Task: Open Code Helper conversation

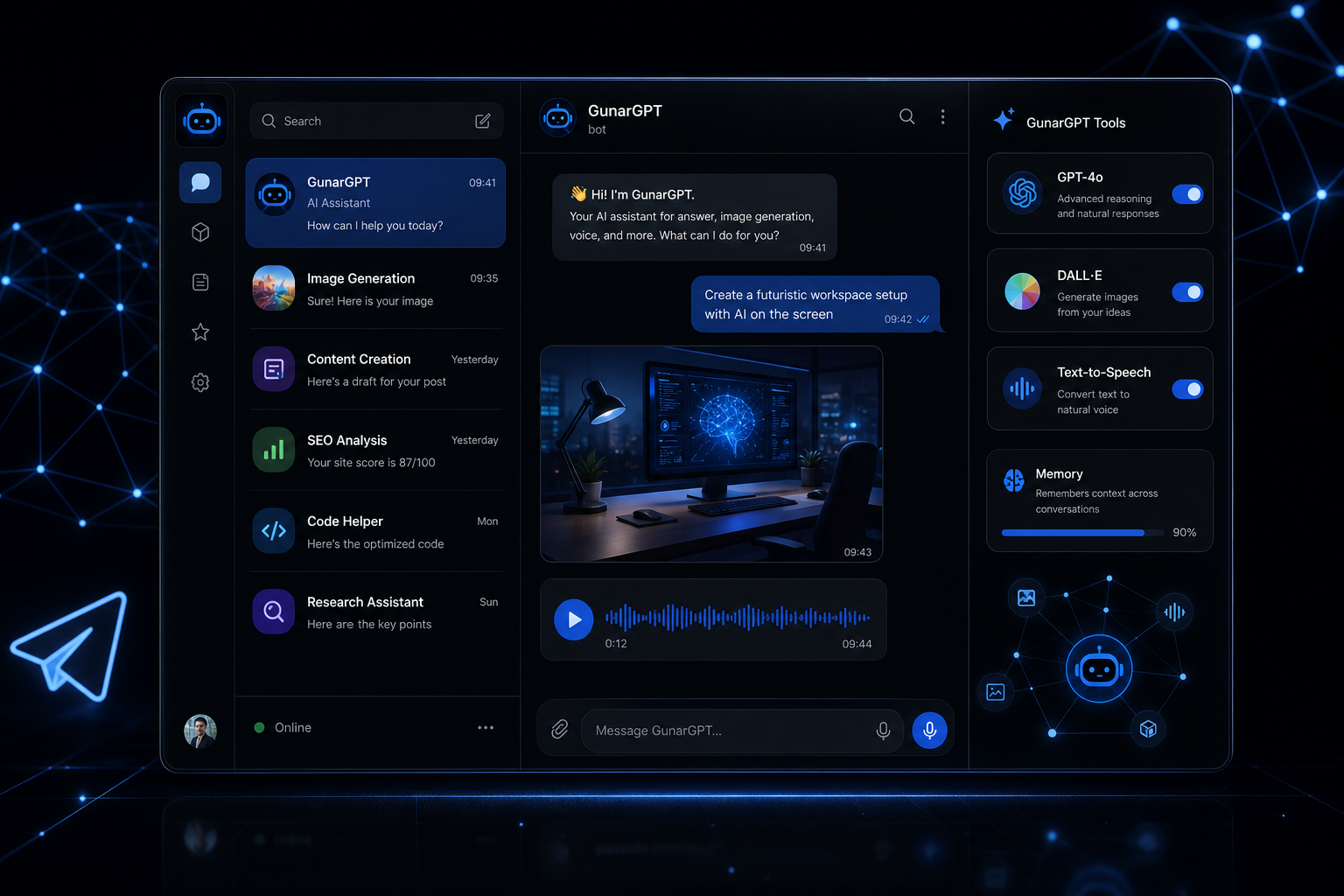Action: (375, 532)
